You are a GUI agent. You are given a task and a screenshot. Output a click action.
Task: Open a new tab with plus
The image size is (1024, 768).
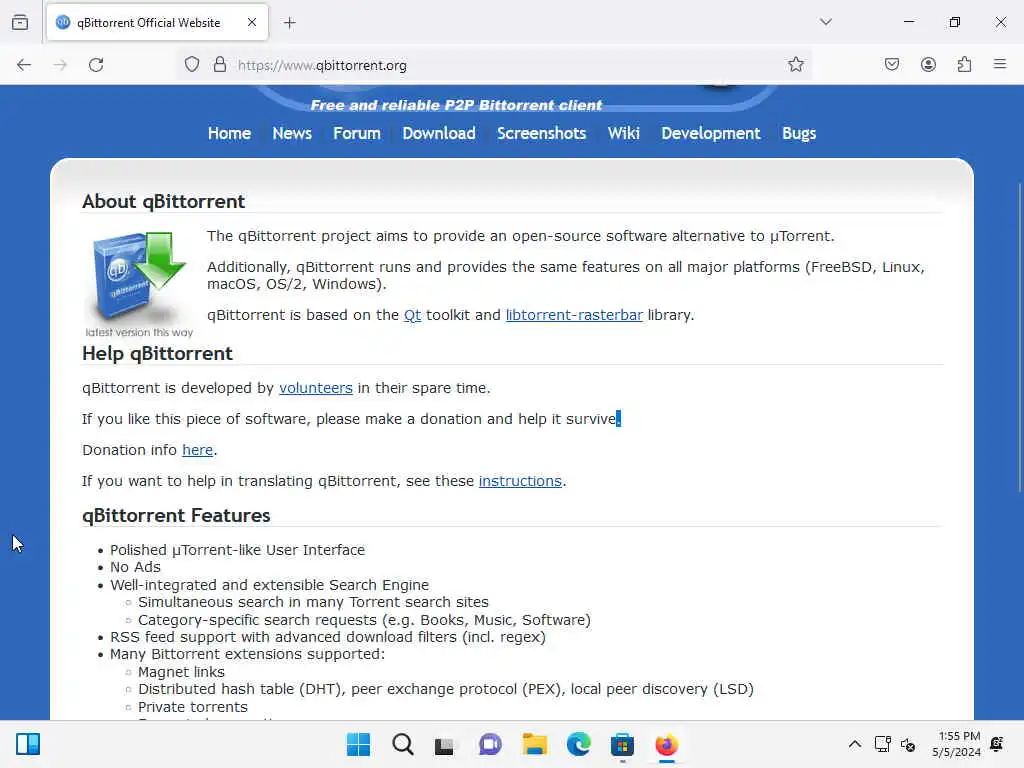290,23
